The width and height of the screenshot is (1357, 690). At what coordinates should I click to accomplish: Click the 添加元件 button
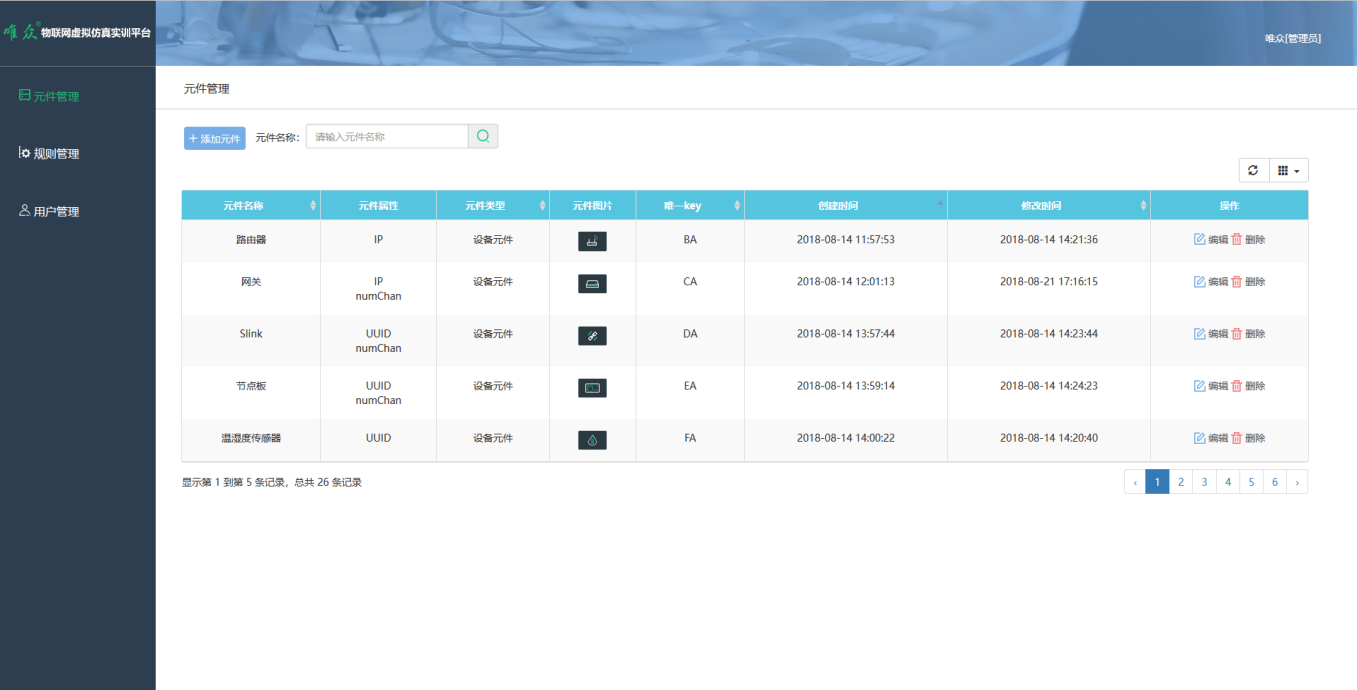tap(214, 139)
